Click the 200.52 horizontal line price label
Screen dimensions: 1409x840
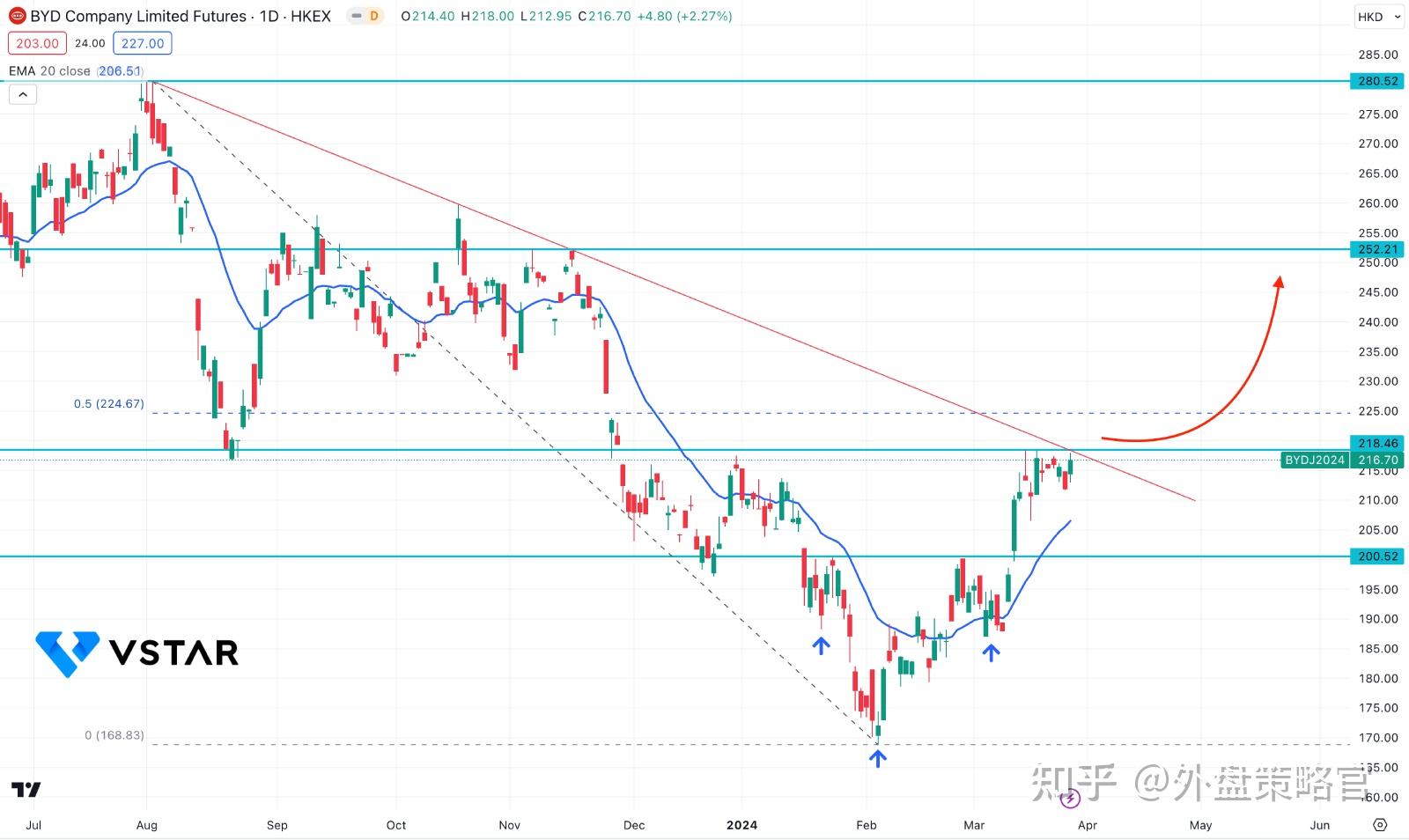[x=1378, y=556]
